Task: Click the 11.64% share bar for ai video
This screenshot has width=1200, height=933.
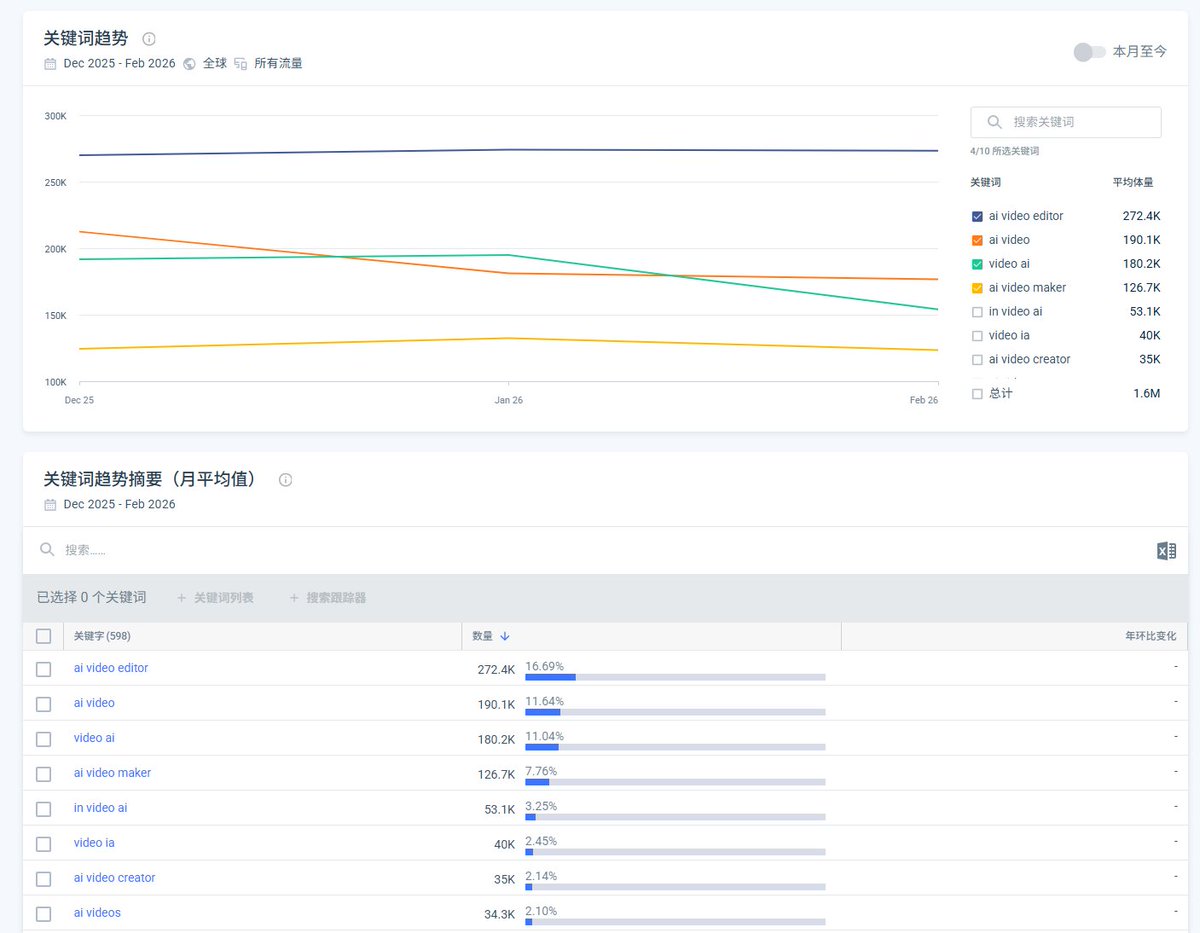Action: (675, 712)
